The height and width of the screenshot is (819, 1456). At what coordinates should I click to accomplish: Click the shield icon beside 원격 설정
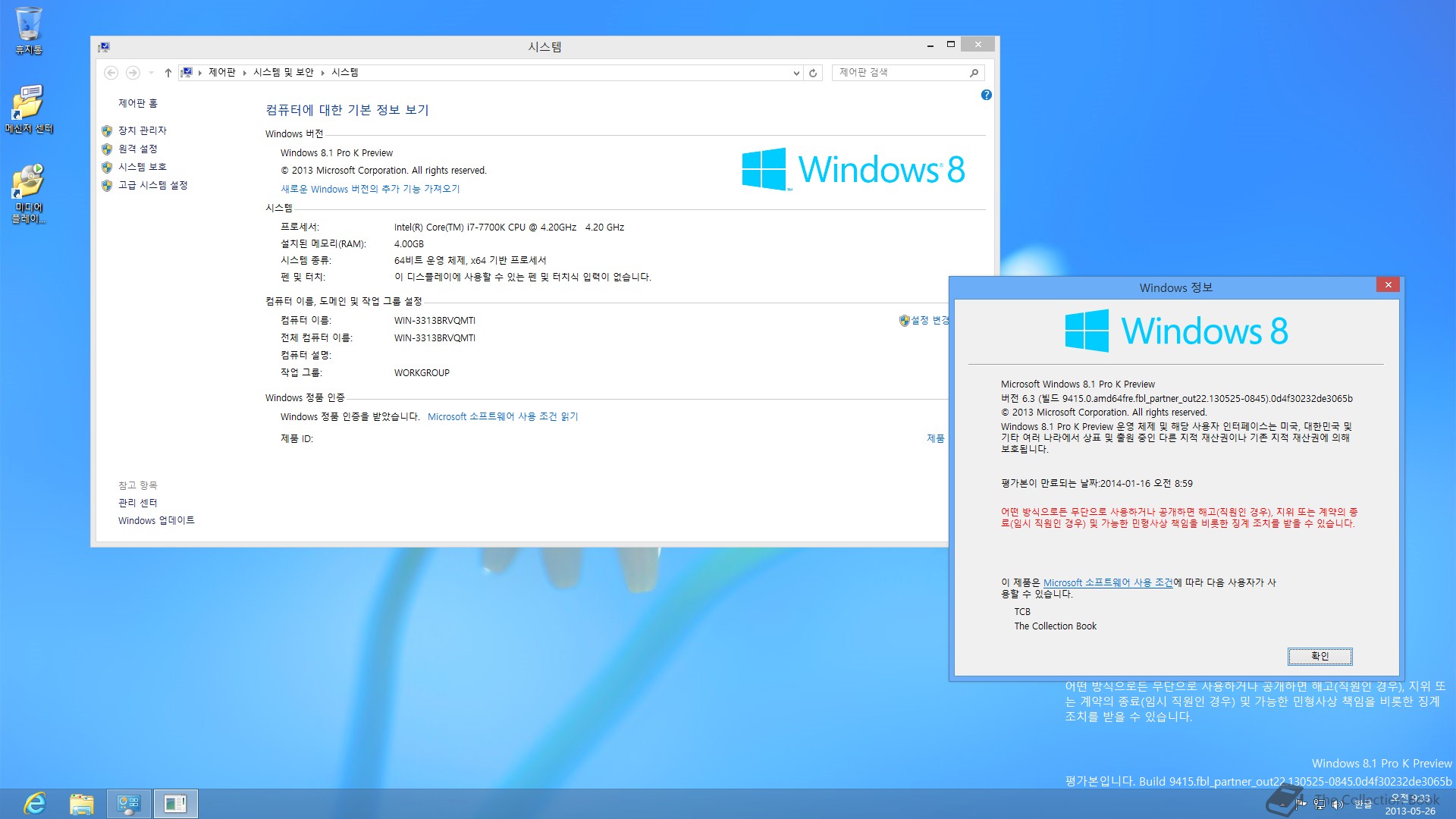pyautogui.click(x=107, y=149)
